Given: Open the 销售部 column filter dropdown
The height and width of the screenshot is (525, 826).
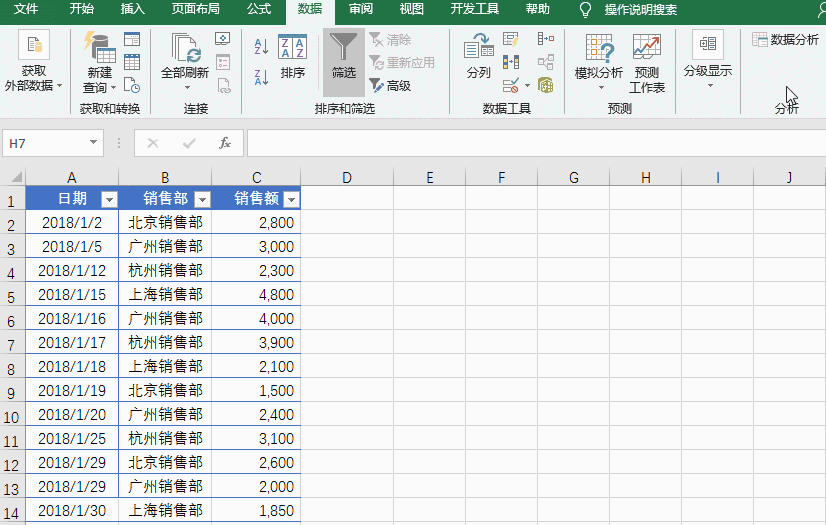Looking at the screenshot, I should [x=202, y=200].
